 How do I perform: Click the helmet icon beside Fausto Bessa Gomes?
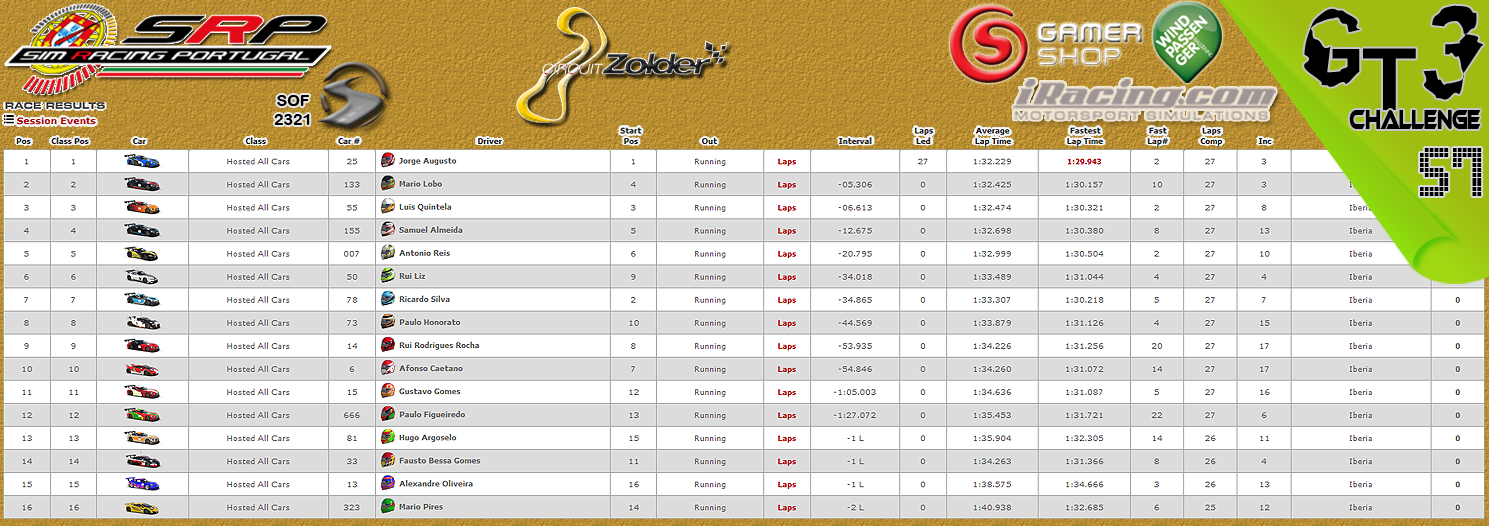[388, 461]
